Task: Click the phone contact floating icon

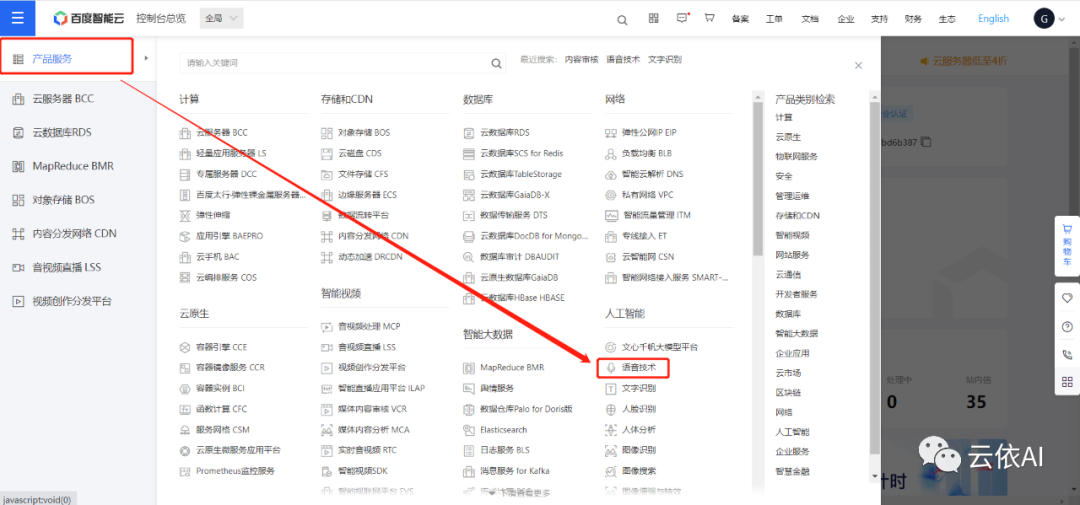Action: (1067, 354)
